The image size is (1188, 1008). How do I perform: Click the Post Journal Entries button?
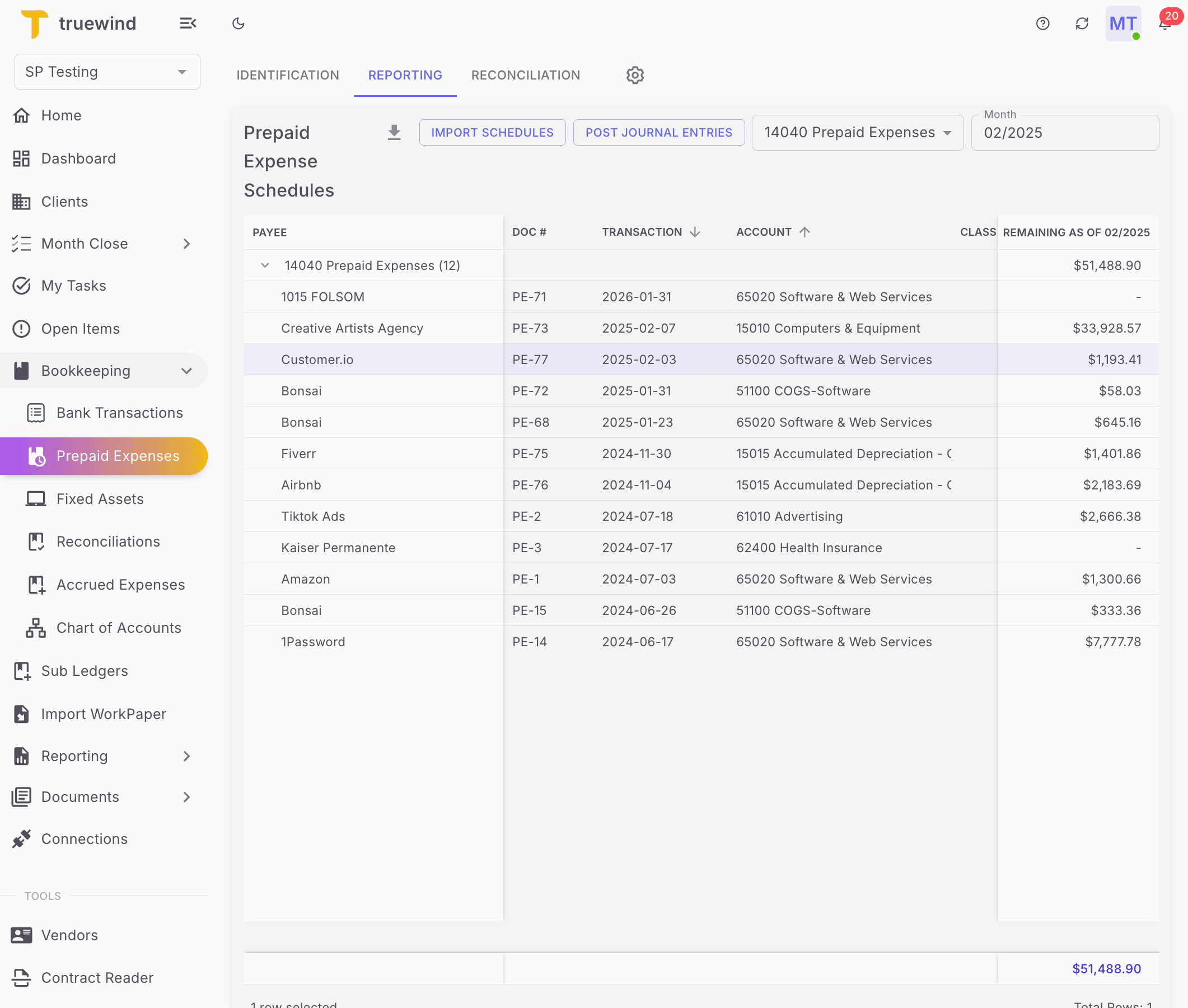(x=658, y=132)
